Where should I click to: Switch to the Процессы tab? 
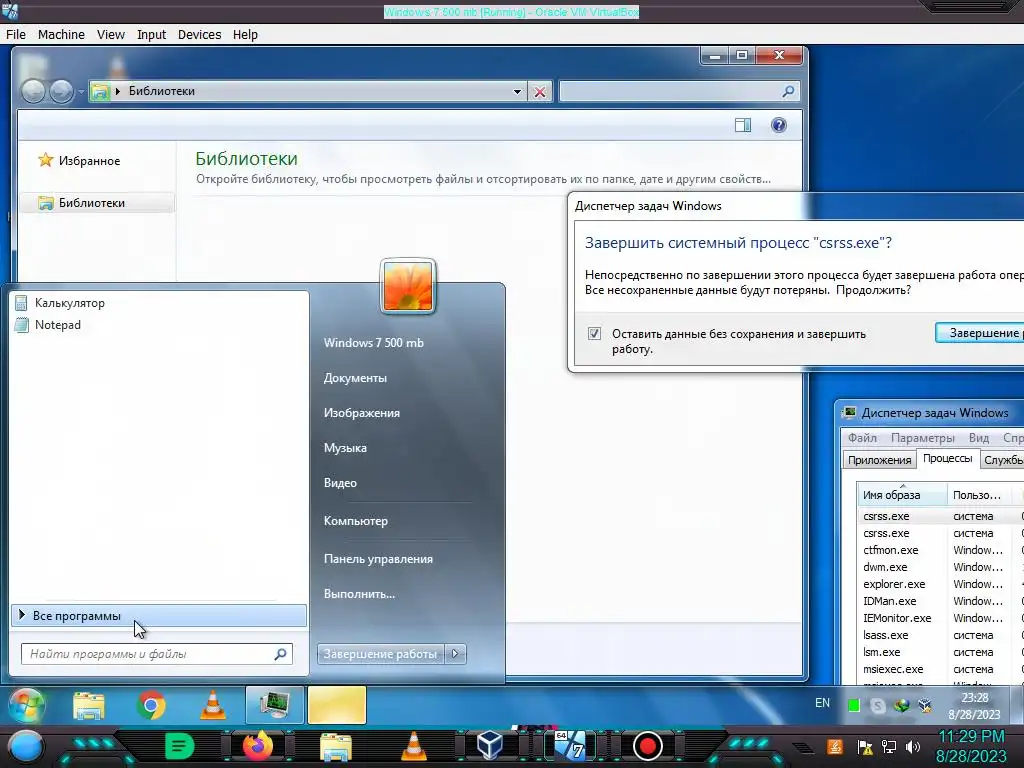pyautogui.click(x=948, y=458)
